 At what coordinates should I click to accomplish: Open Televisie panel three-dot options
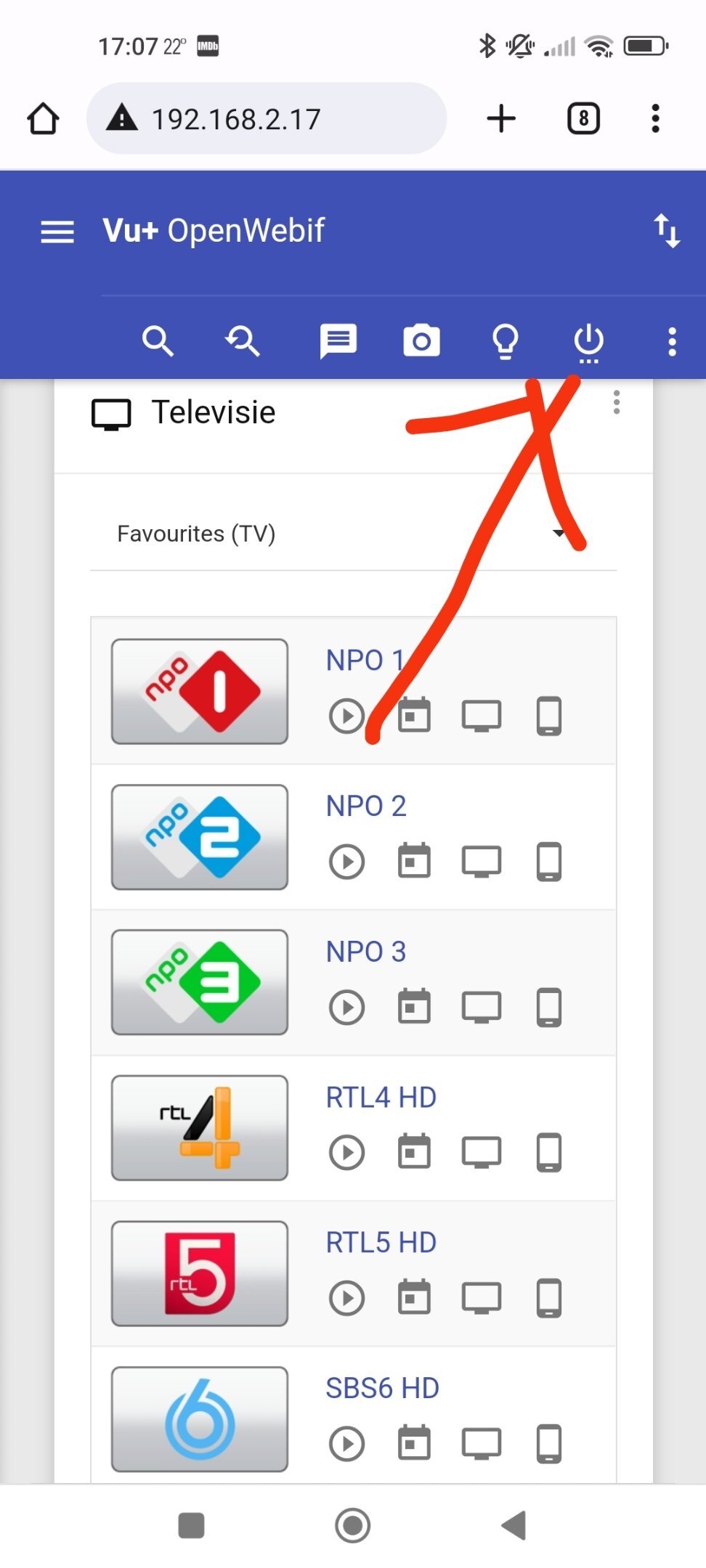click(617, 402)
